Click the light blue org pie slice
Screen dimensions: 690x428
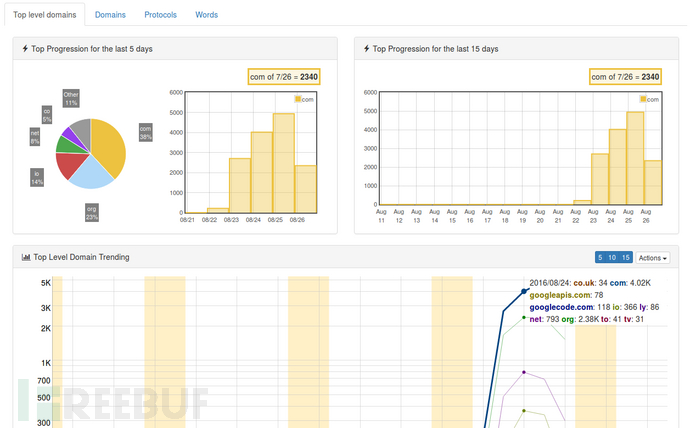coord(97,175)
